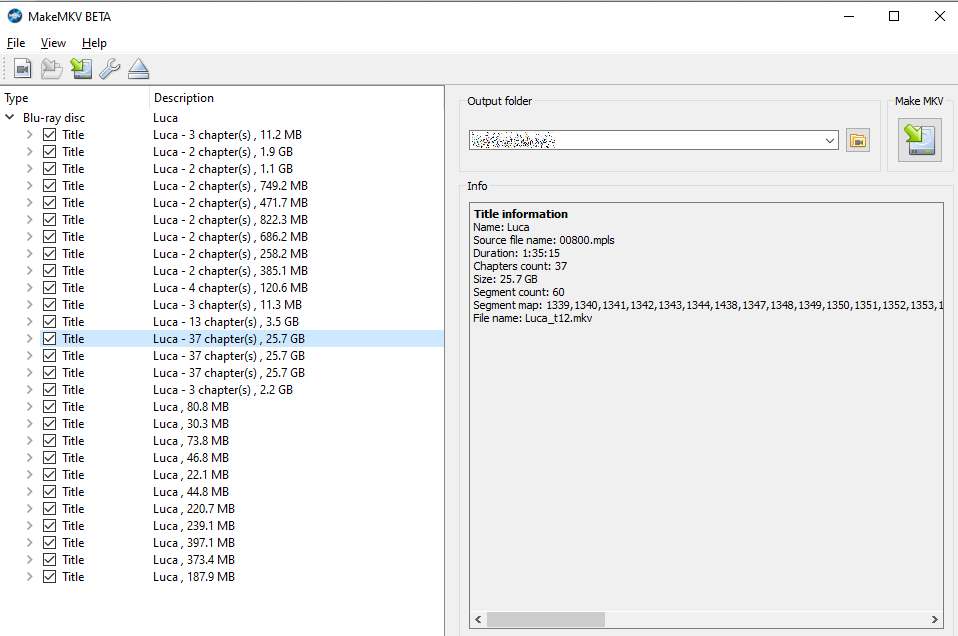Image resolution: width=958 pixels, height=636 pixels.
Task: Show tracks for the 44.8 MB title
Action: (29, 492)
